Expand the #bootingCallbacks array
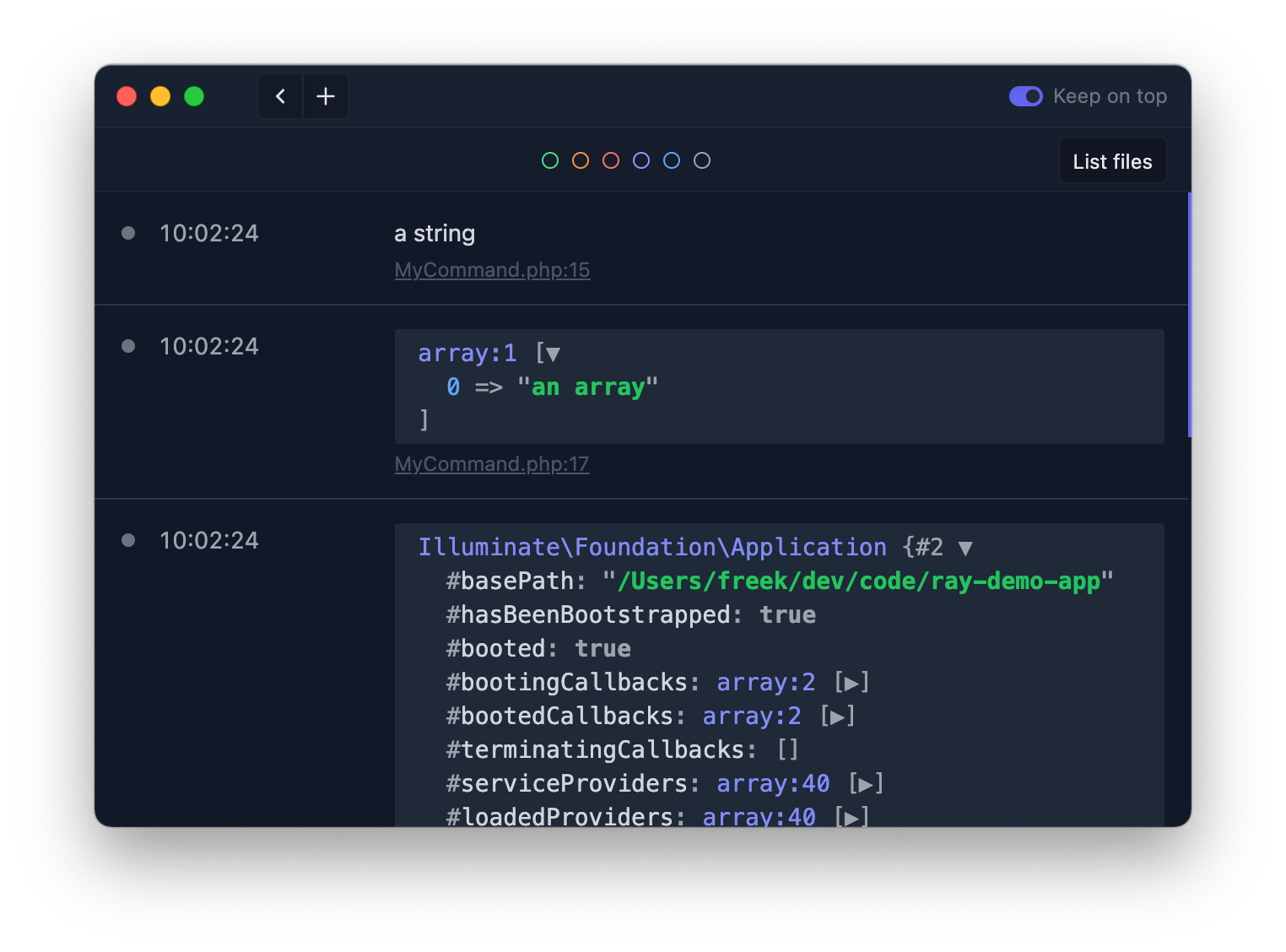This screenshot has width=1286, height=952. [x=851, y=683]
